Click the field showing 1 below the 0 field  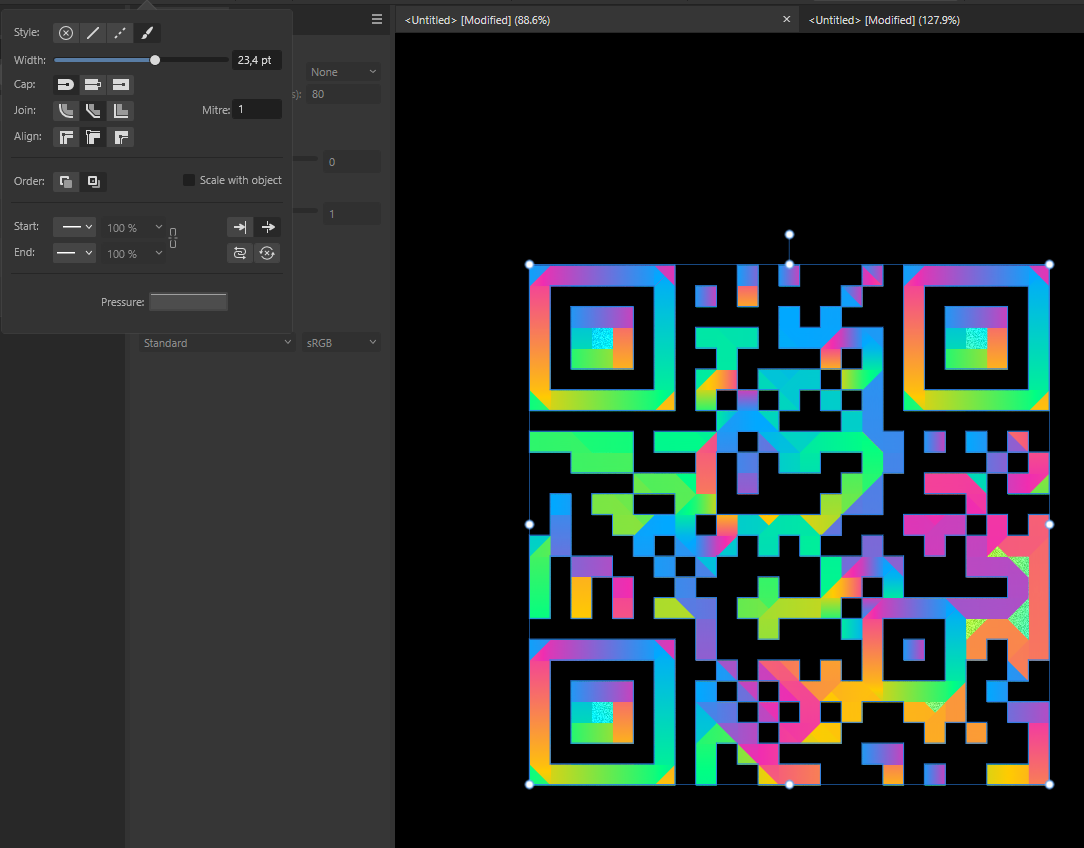351,214
